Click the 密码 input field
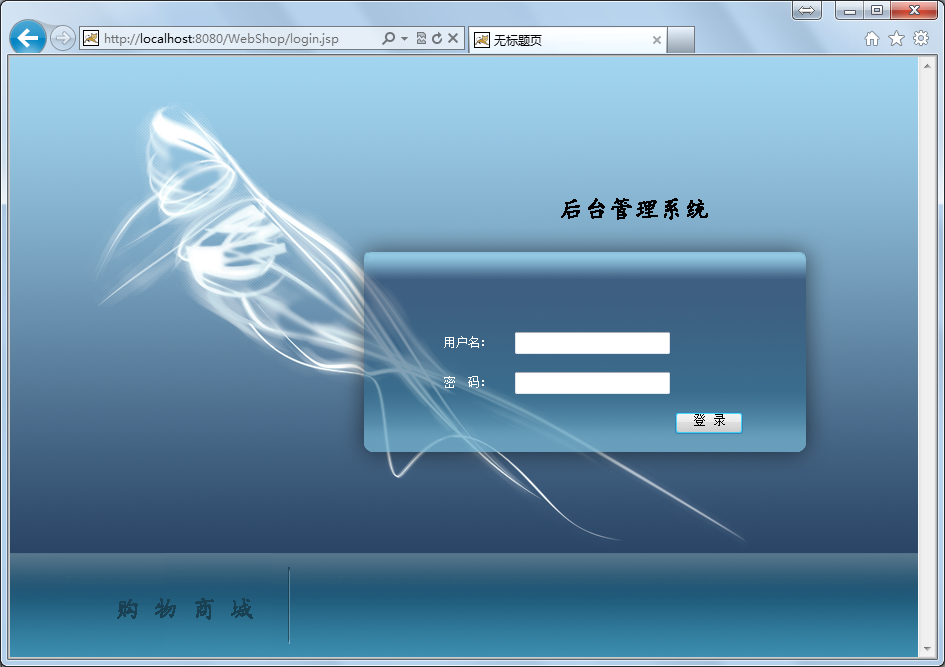This screenshot has width=945, height=667. [592, 383]
